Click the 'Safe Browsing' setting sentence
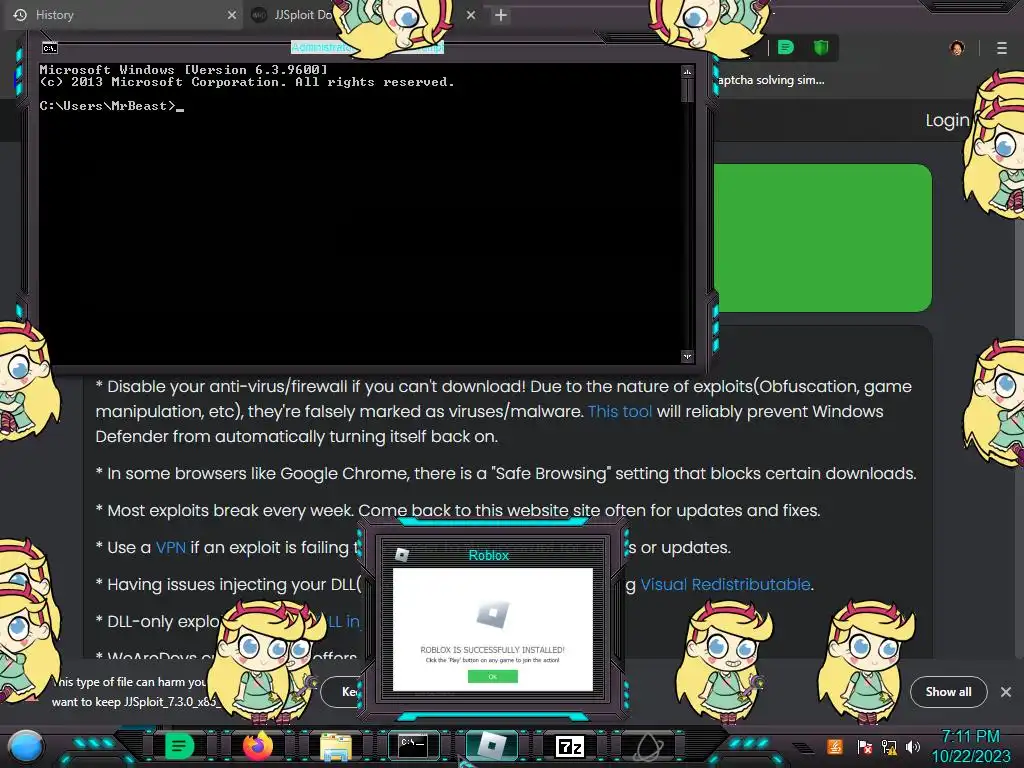 click(506, 473)
